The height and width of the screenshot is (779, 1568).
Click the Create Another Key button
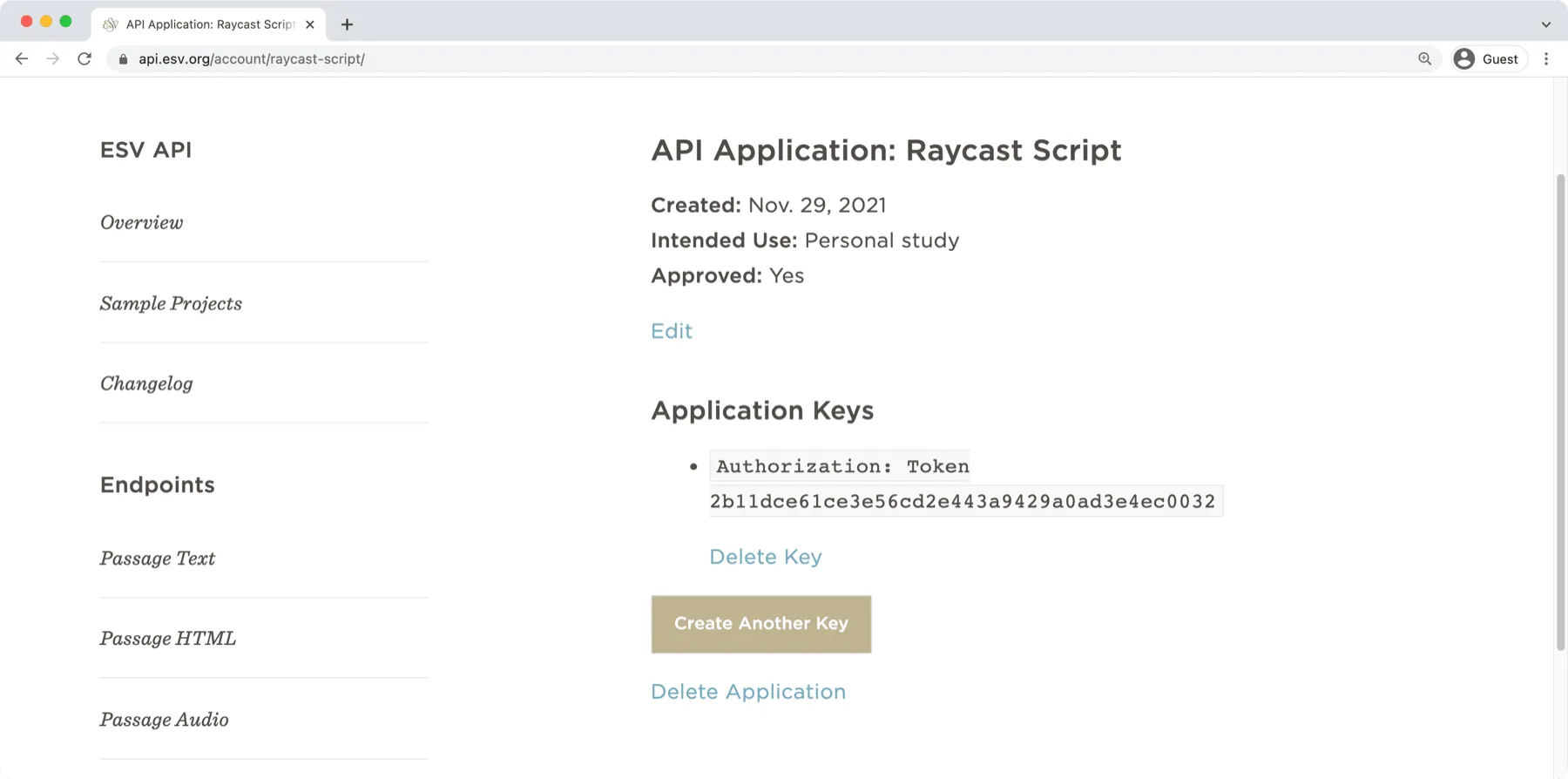tap(761, 624)
